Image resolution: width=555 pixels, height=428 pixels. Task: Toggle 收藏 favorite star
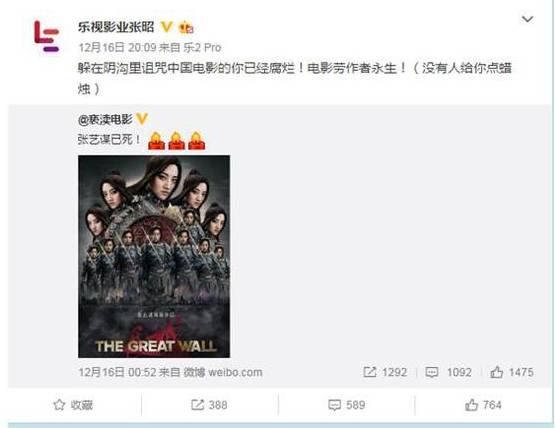tap(73, 405)
